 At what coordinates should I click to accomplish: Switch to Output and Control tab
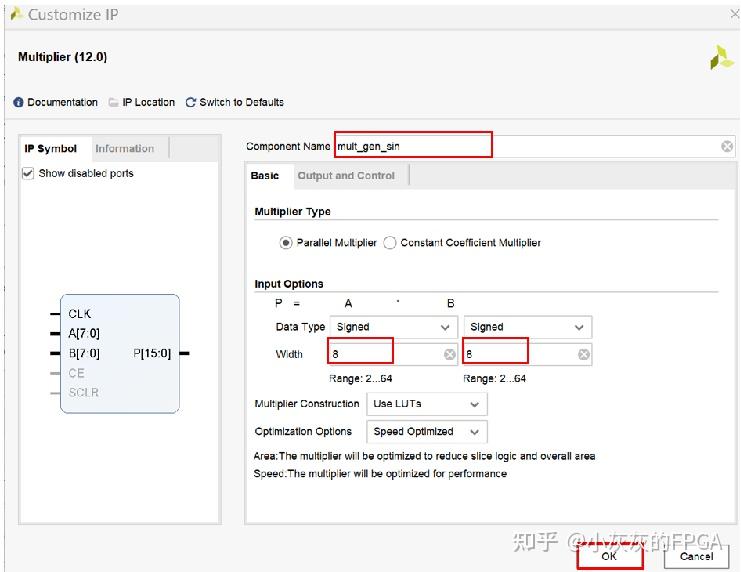pyautogui.click(x=346, y=176)
